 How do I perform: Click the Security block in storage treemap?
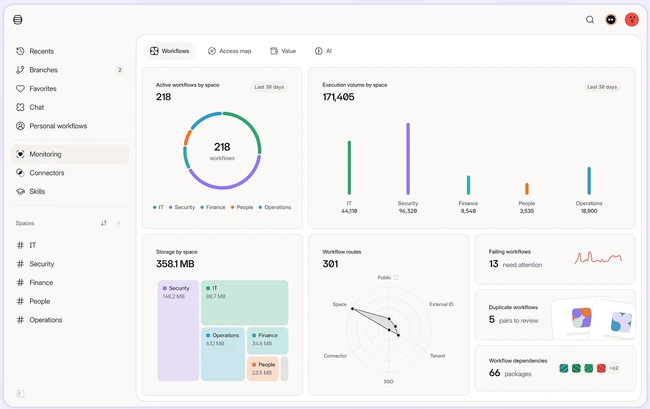pos(178,330)
